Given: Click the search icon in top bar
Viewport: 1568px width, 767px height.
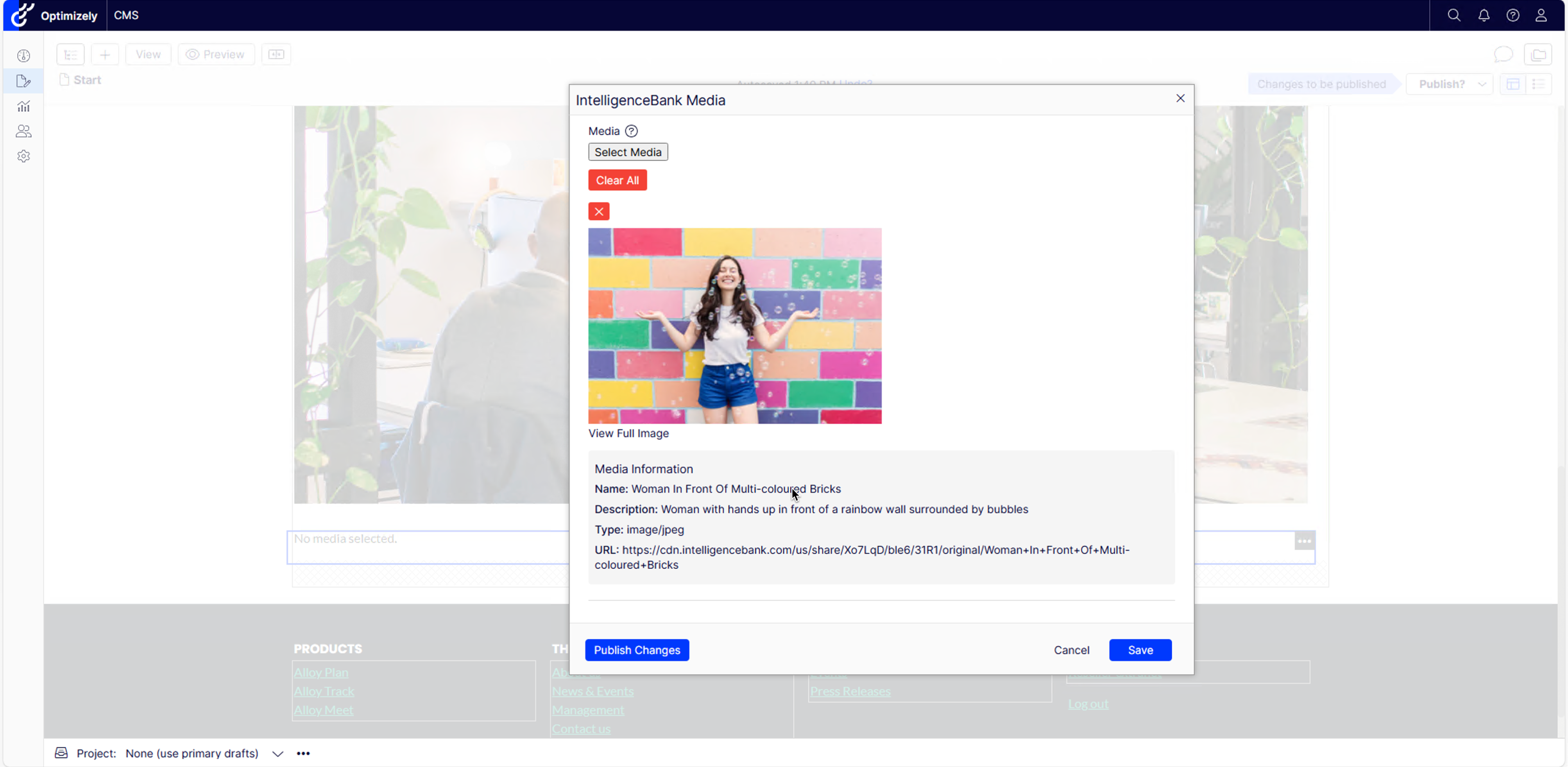Looking at the screenshot, I should point(1453,15).
